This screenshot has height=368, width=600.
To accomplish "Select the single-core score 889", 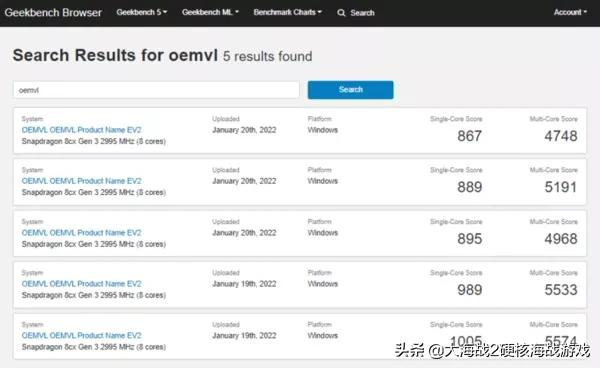I will [470, 187].
